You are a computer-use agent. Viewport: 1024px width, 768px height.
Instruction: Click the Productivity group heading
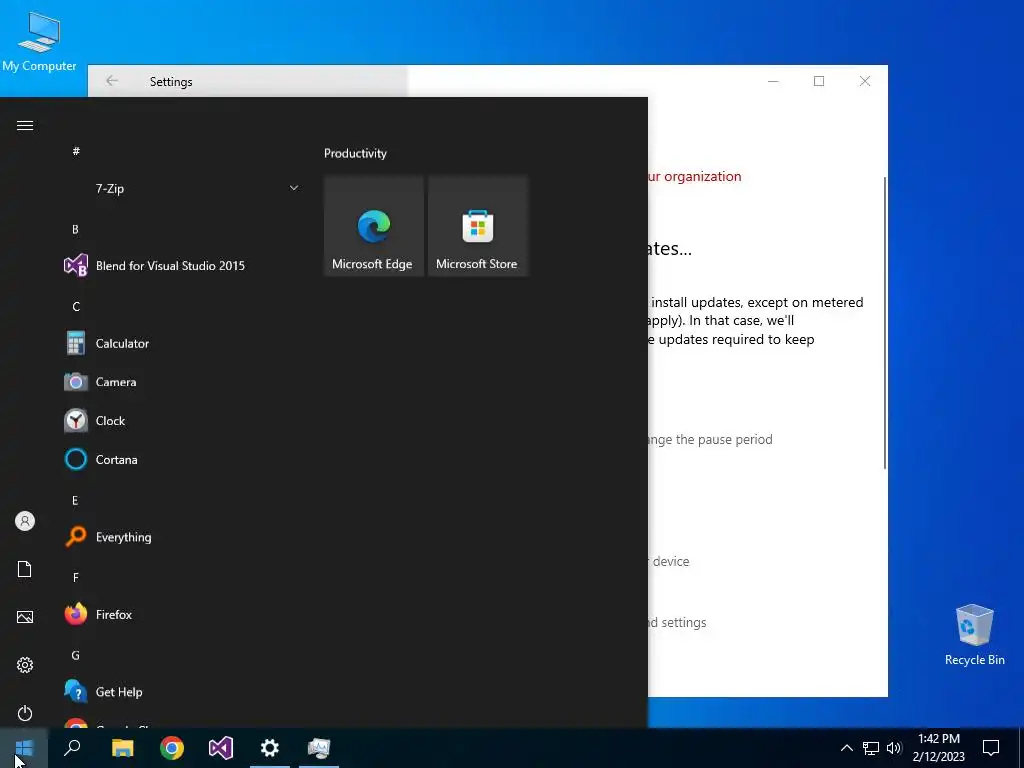(355, 153)
